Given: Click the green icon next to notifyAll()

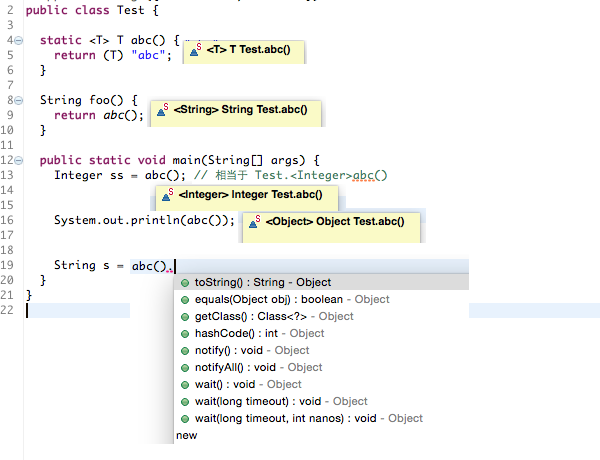Looking at the screenshot, I should (x=185, y=368).
